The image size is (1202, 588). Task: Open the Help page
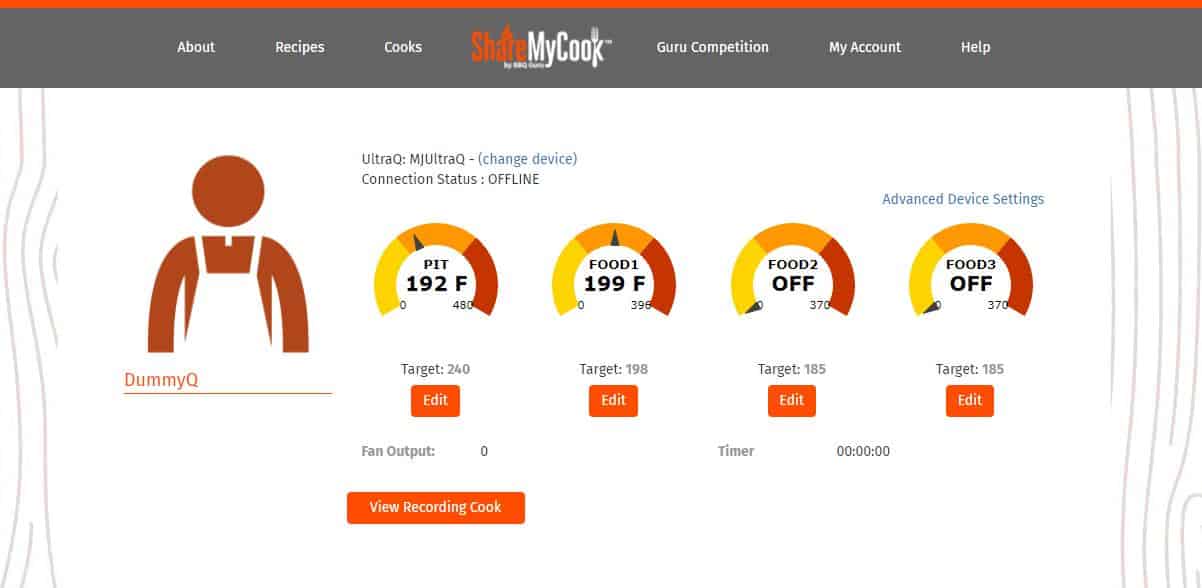click(x=975, y=47)
